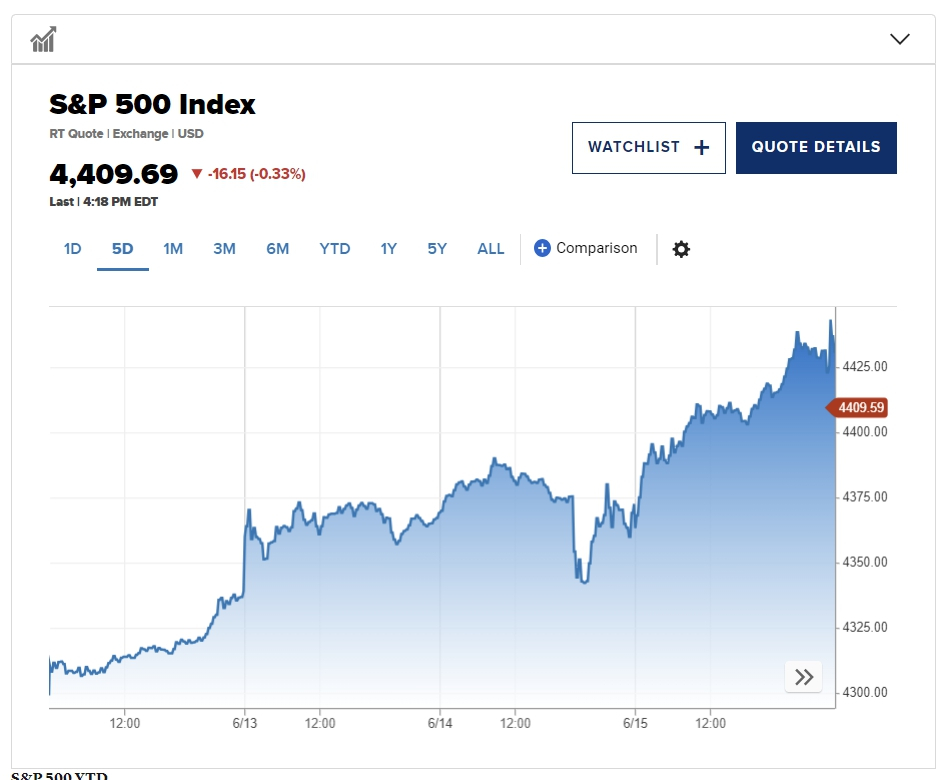This screenshot has width=949, height=780.
Task: Open chart settings gear icon
Action: (681, 249)
